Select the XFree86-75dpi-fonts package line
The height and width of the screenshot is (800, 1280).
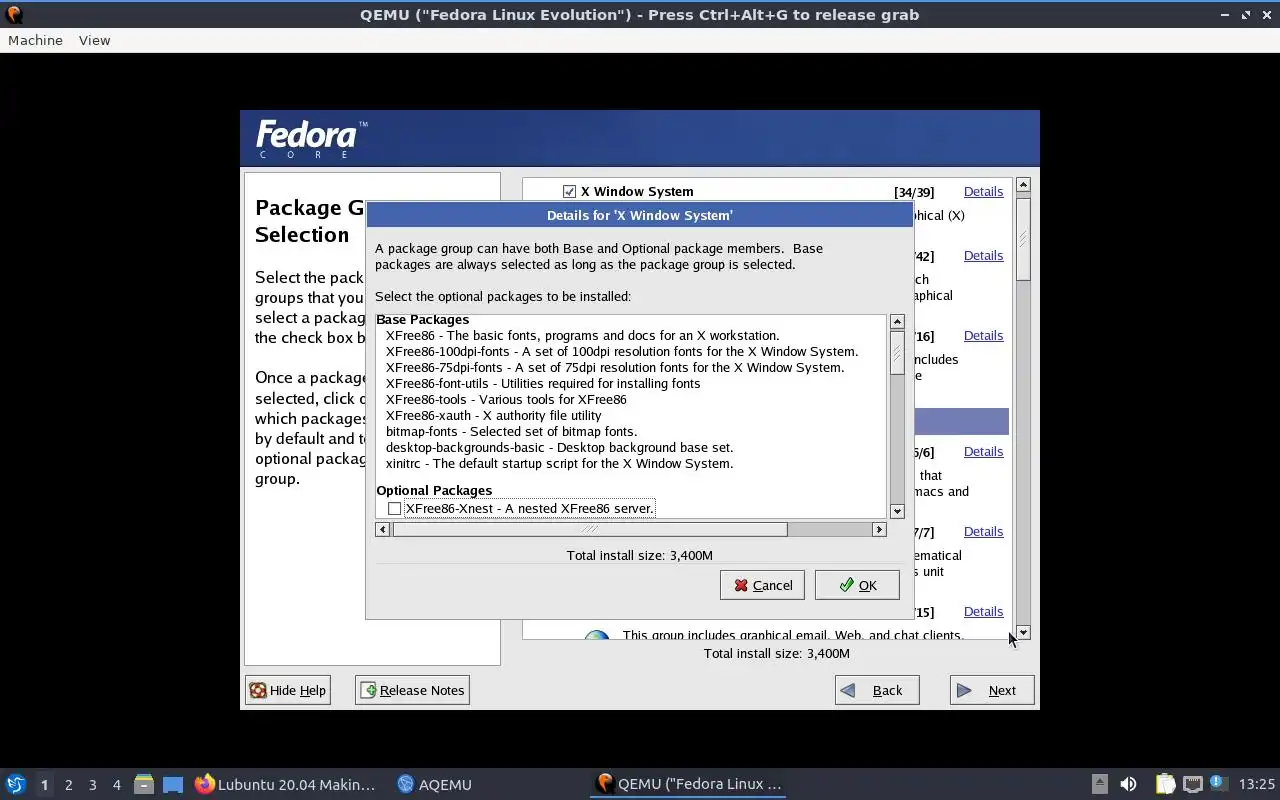pos(615,367)
